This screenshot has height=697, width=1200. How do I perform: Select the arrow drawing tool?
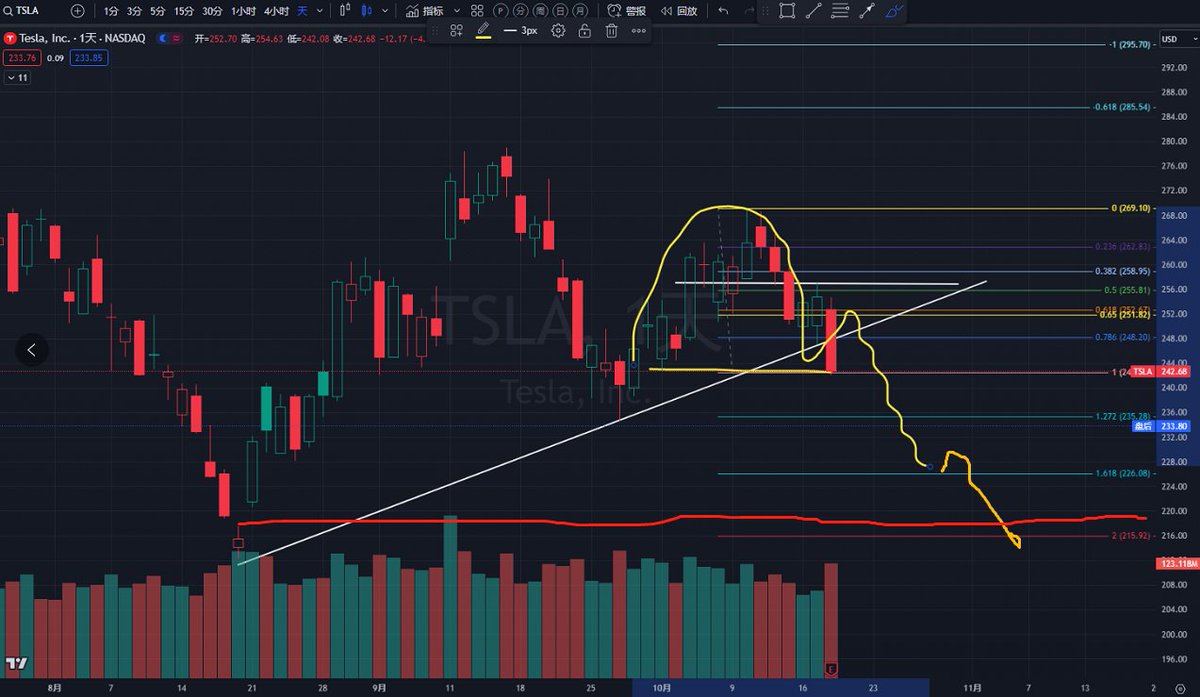point(867,11)
